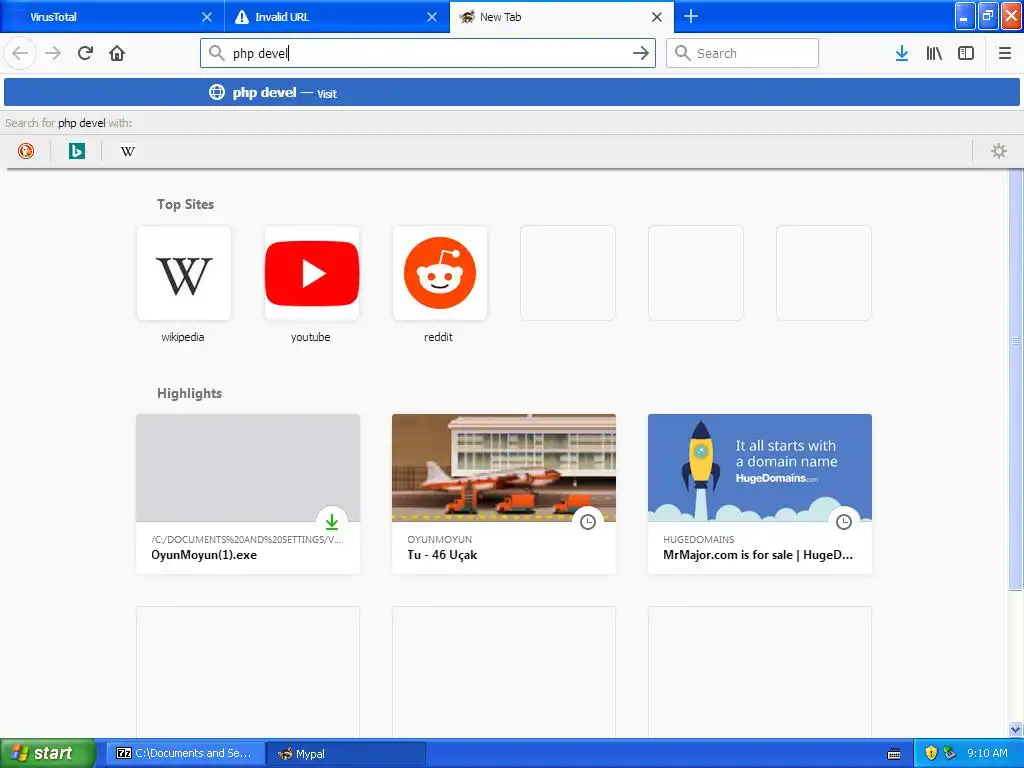Switch to the C:\Documents and Se... taskbar window
Image resolution: width=1024 pixels, height=768 pixels.
(185, 753)
